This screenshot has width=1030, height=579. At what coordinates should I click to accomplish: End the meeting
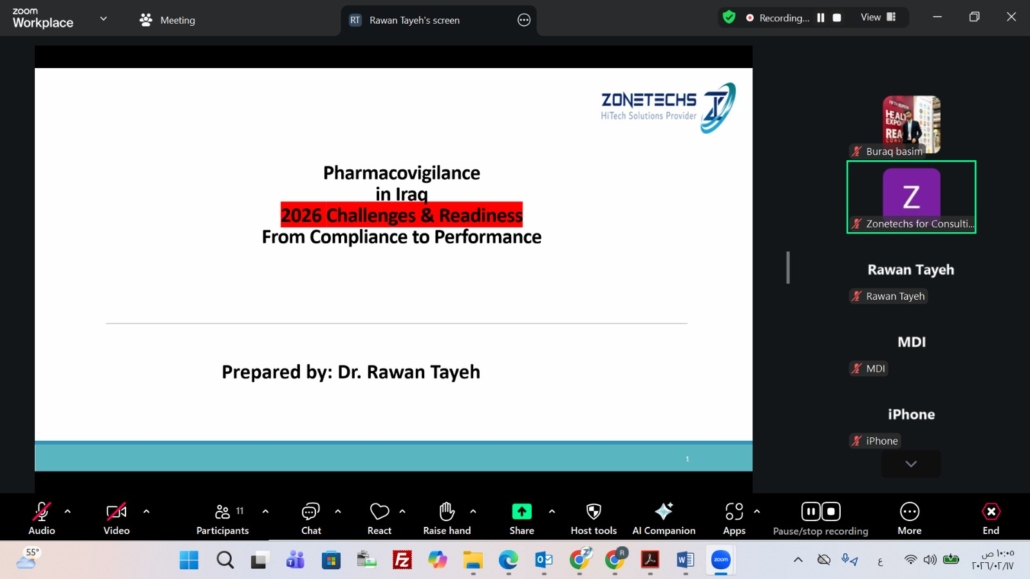coord(991,518)
